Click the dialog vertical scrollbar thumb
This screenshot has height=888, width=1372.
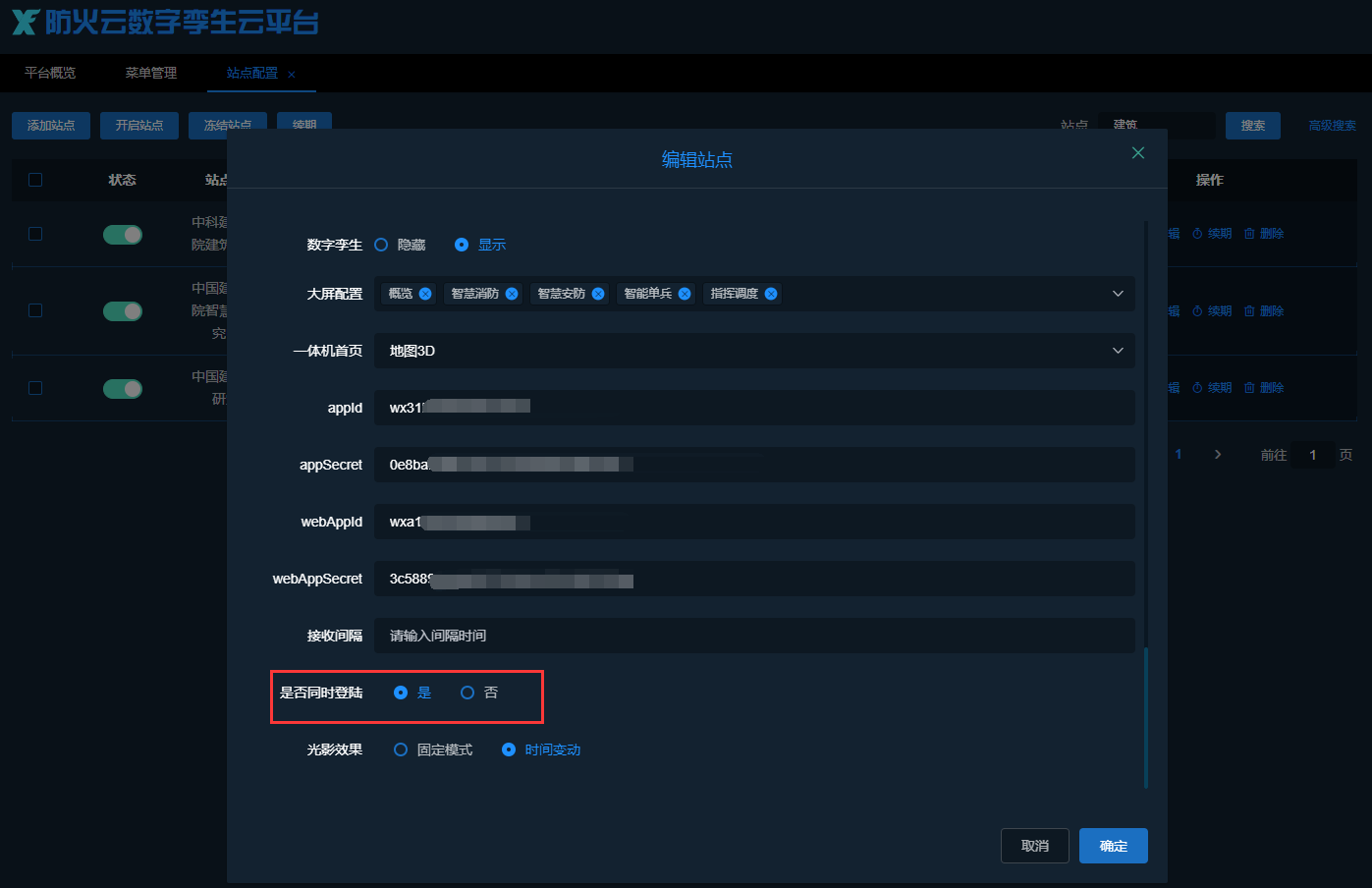1146,717
